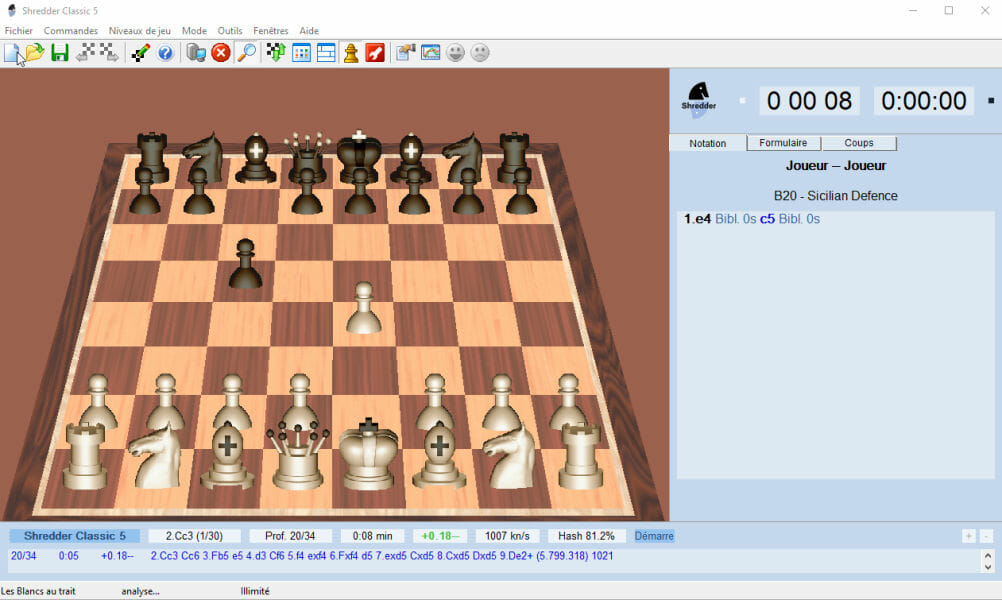Click the minus button in engine panel
Screen dimensions: 1002x600
coord(986,536)
